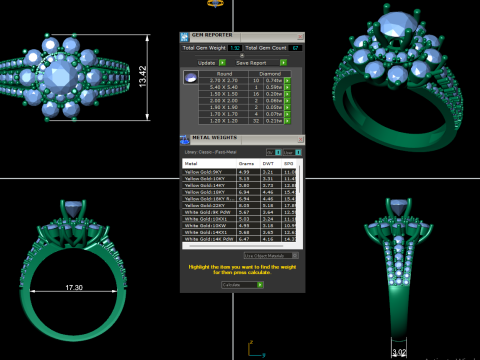
Task: Click the vertical scrollbar in metal list
Action: (299, 179)
